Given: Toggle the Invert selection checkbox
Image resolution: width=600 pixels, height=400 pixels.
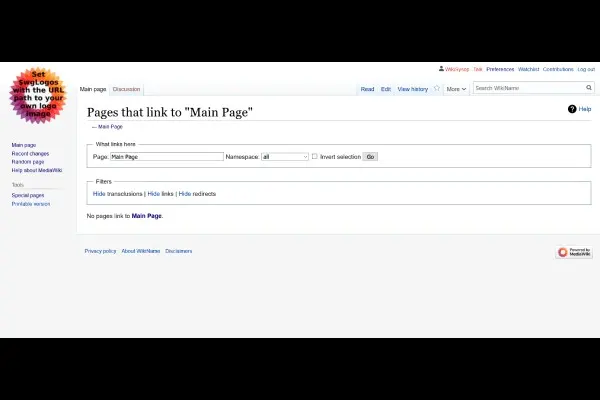Looking at the screenshot, I should click(x=314, y=157).
